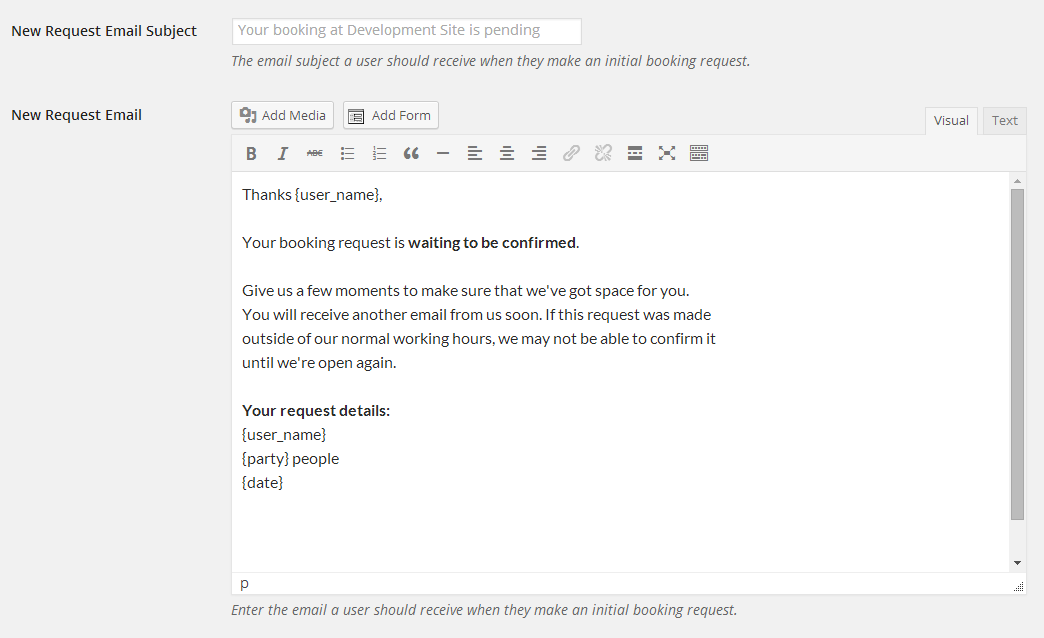Center-align the text
Screen dimensions: 1044x638
pyautogui.click(x=507, y=153)
